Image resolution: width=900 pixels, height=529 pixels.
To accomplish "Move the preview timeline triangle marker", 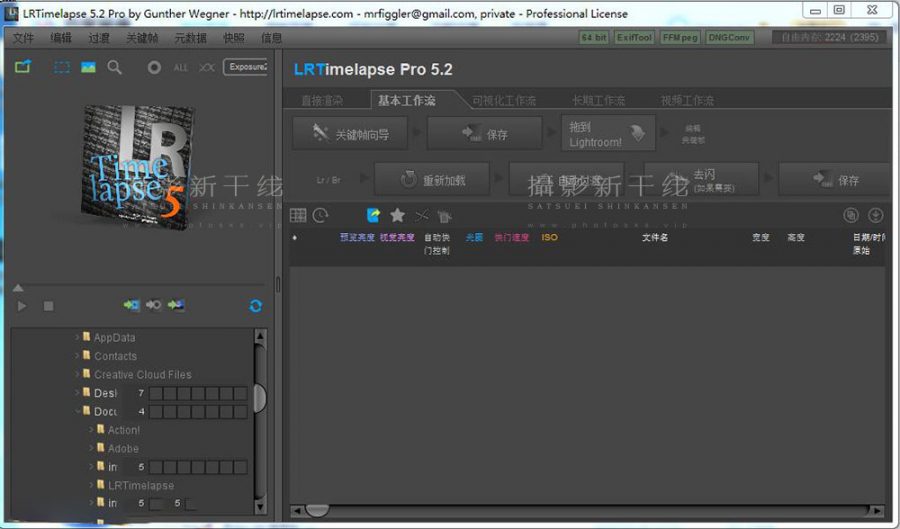I will click(18, 287).
